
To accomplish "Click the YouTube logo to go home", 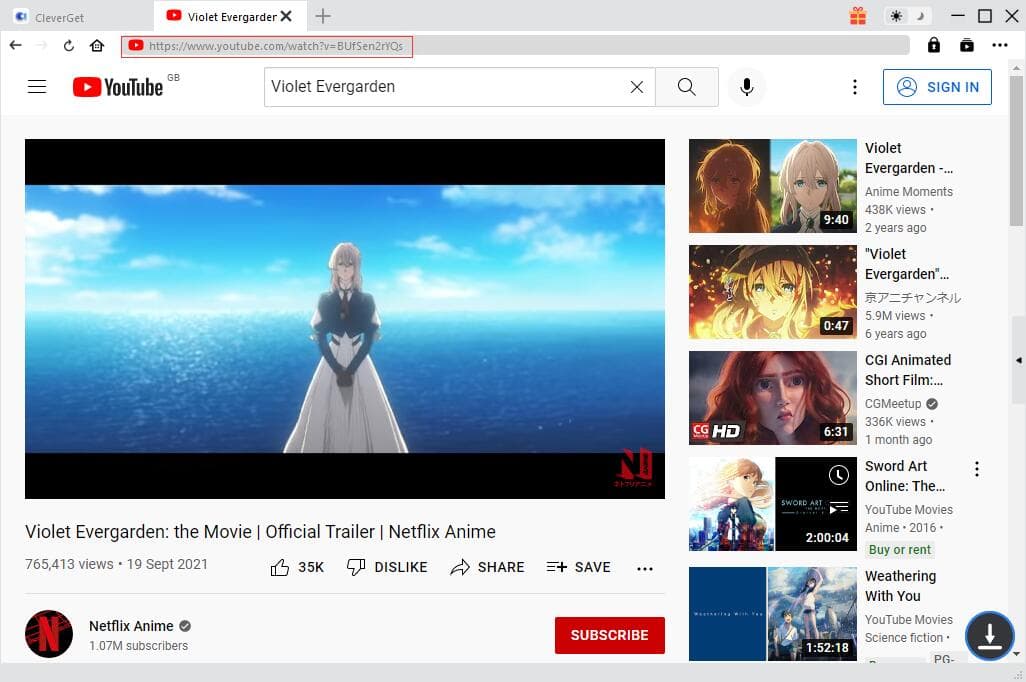I will point(119,87).
